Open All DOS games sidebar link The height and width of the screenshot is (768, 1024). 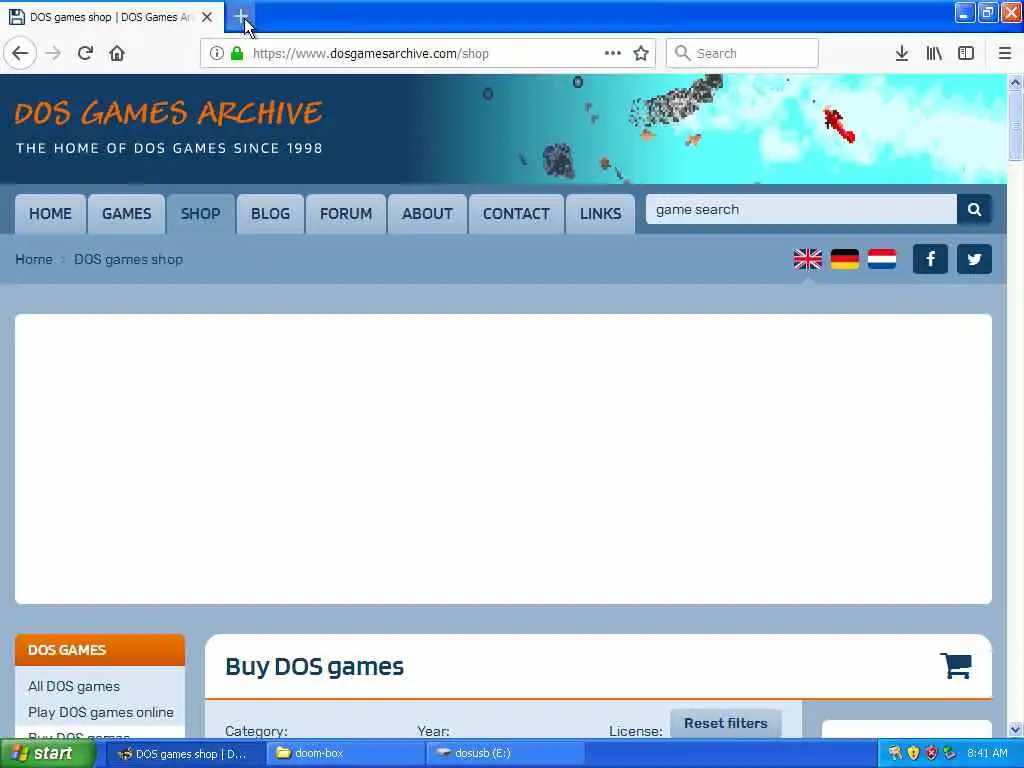pos(74,686)
